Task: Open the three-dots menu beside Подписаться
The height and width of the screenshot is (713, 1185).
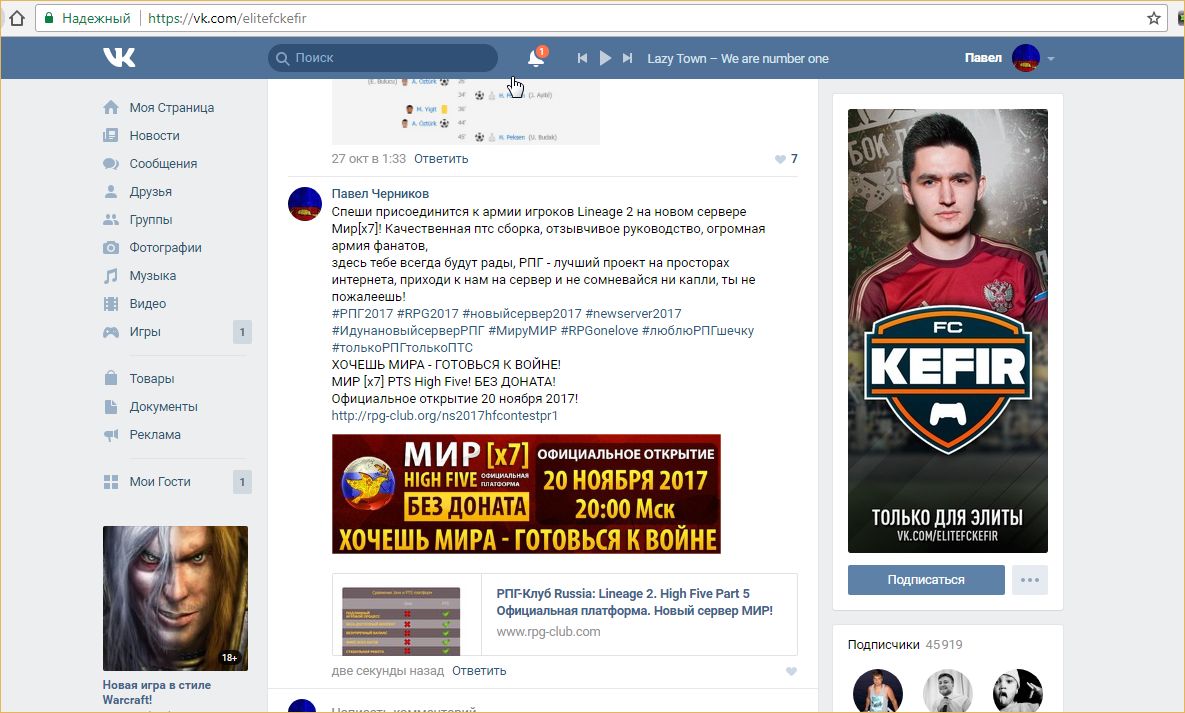Action: tap(1029, 580)
